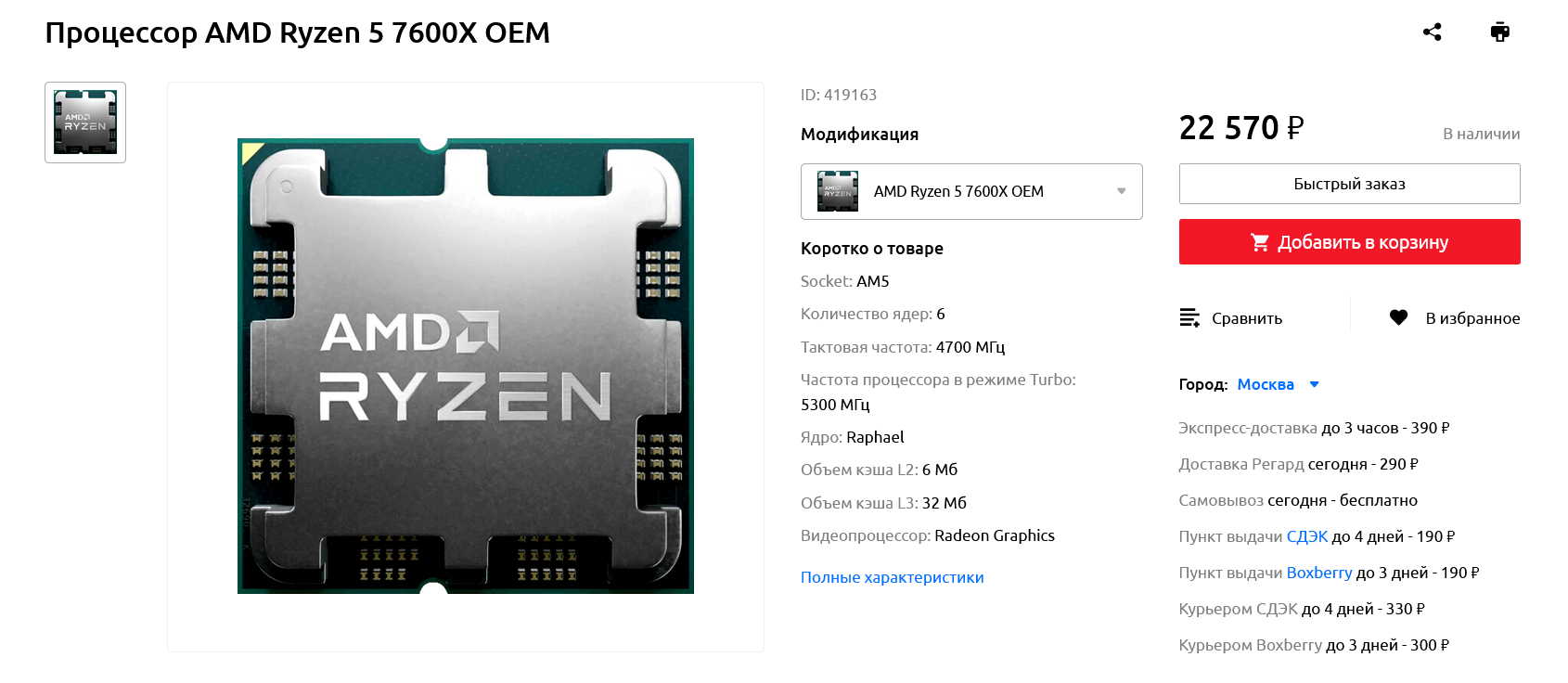Click the shopping cart icon in red button
This screenshot has height=683, width=1568.
pos(1260,242)
